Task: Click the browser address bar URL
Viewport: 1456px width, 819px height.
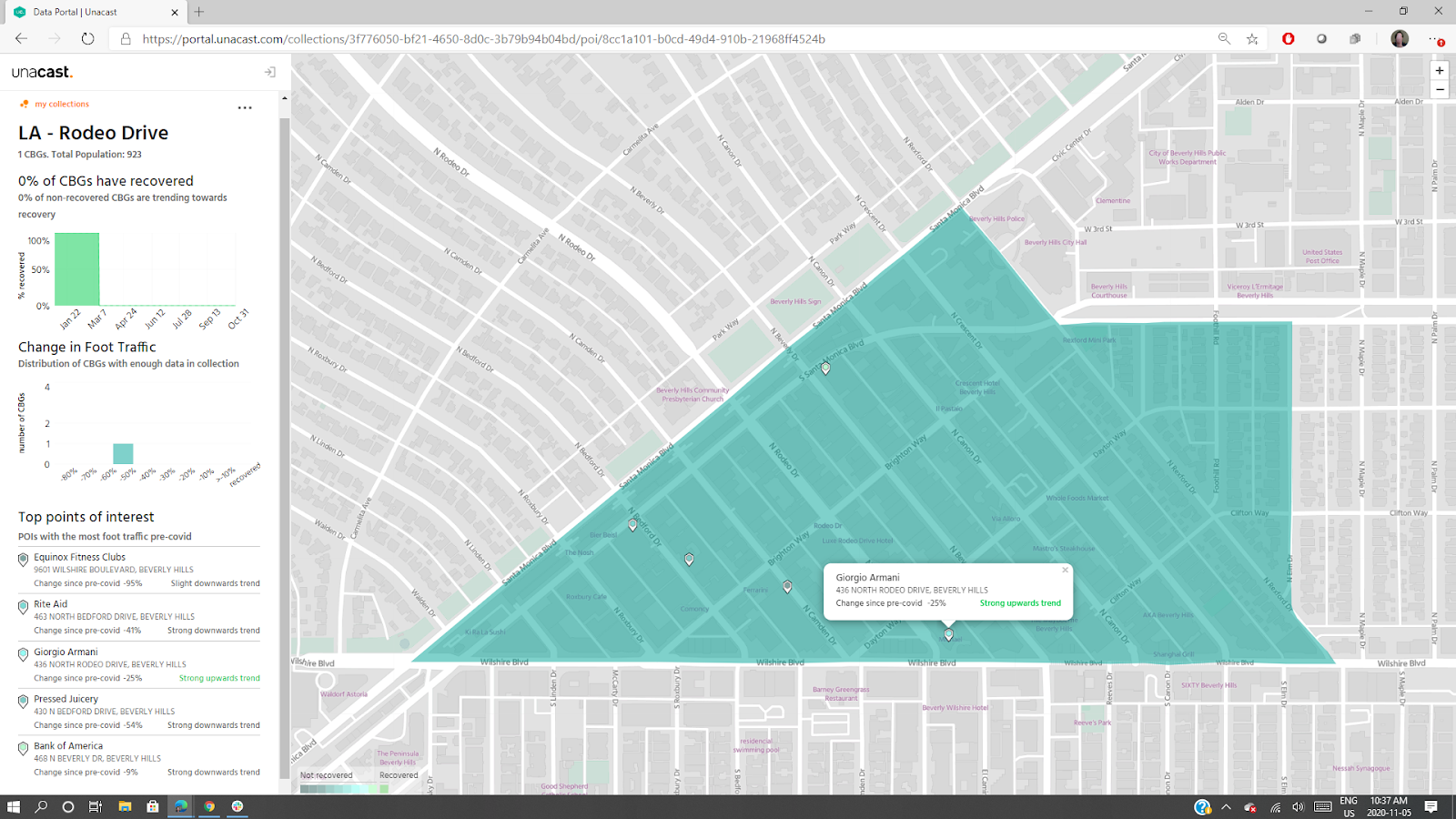Action: point(483,39)
